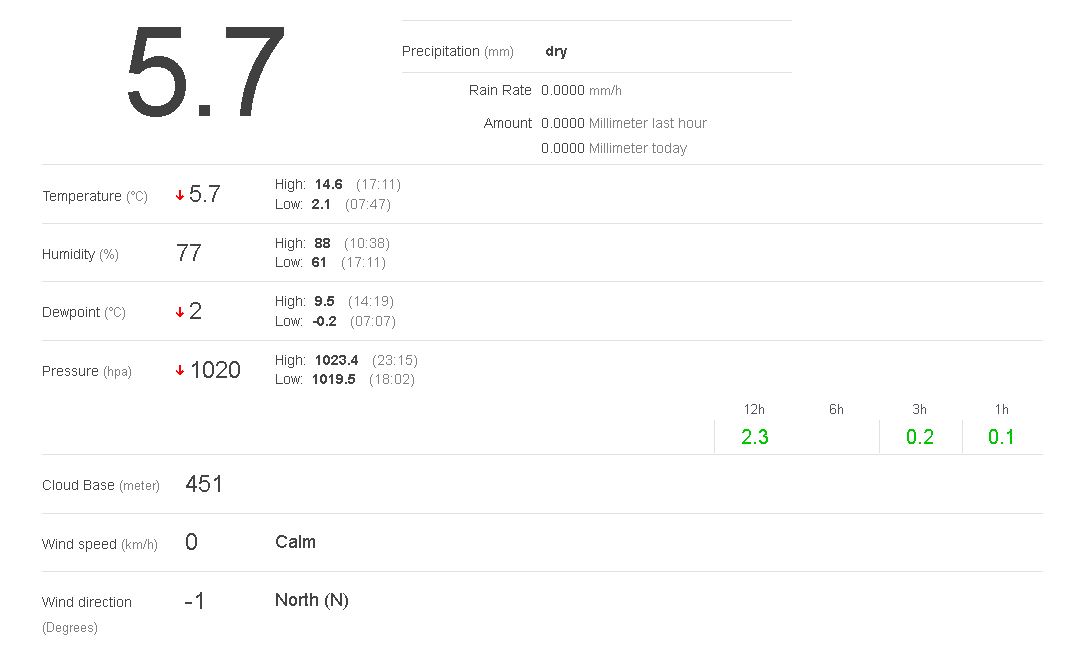The width and height of the screenshot is (1065, 649).
Task: Click the 'Calm' wind speed description
Action: [295, 542]
